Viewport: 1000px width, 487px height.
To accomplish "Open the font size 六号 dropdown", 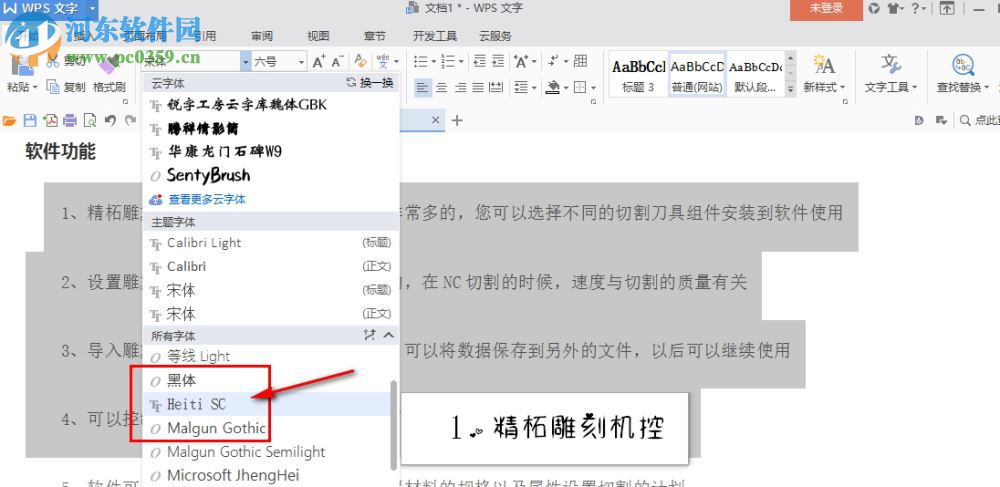I will tap(301, 61).
